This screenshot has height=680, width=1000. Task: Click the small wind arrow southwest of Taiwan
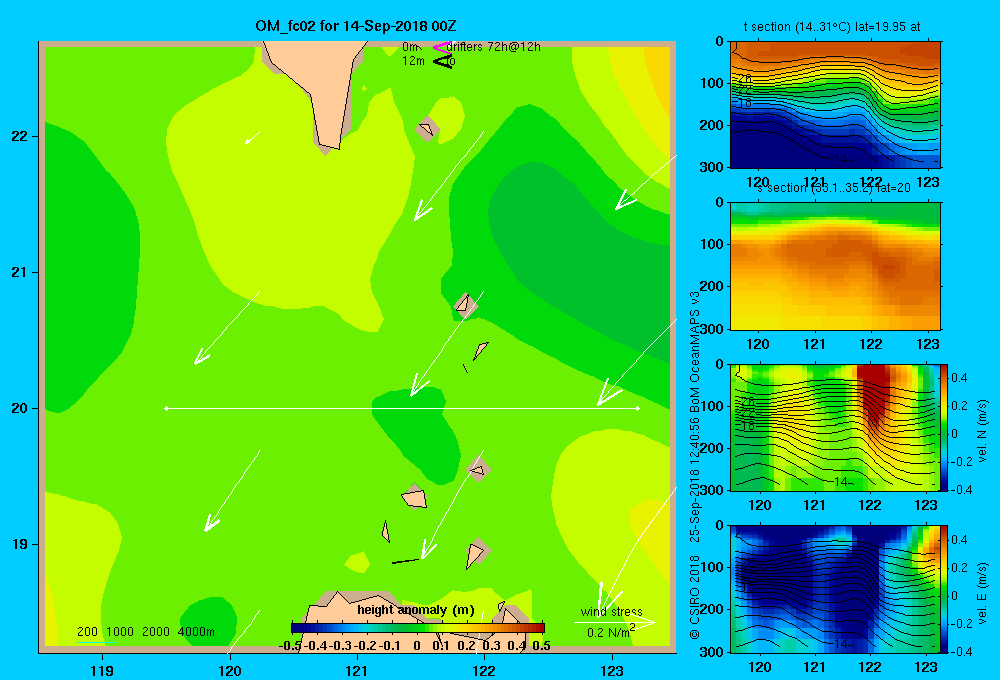click(x=253, y=138)
